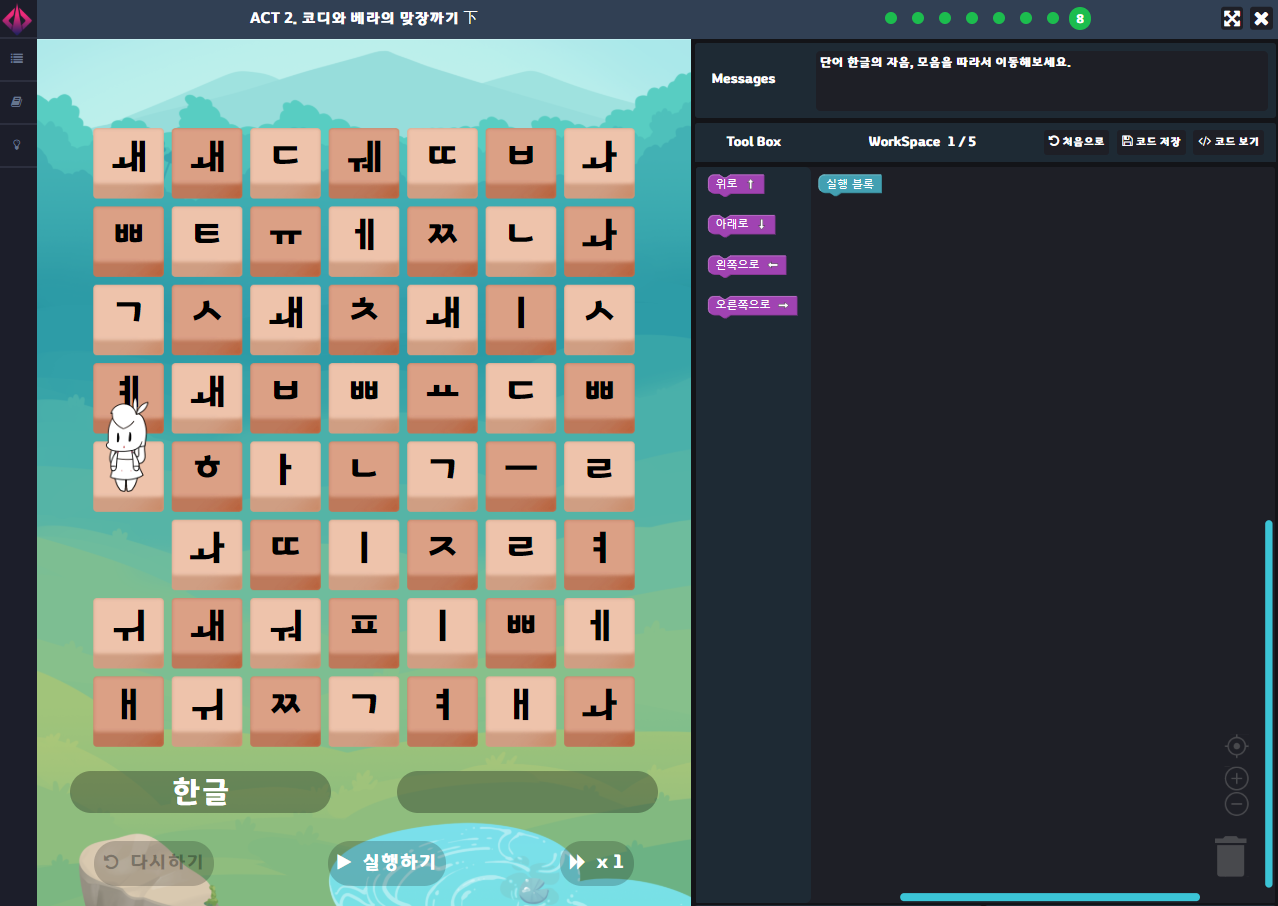Close the stage with the X icon
The height and width of the screenshot is (906, 1278).
point(1261,18)
